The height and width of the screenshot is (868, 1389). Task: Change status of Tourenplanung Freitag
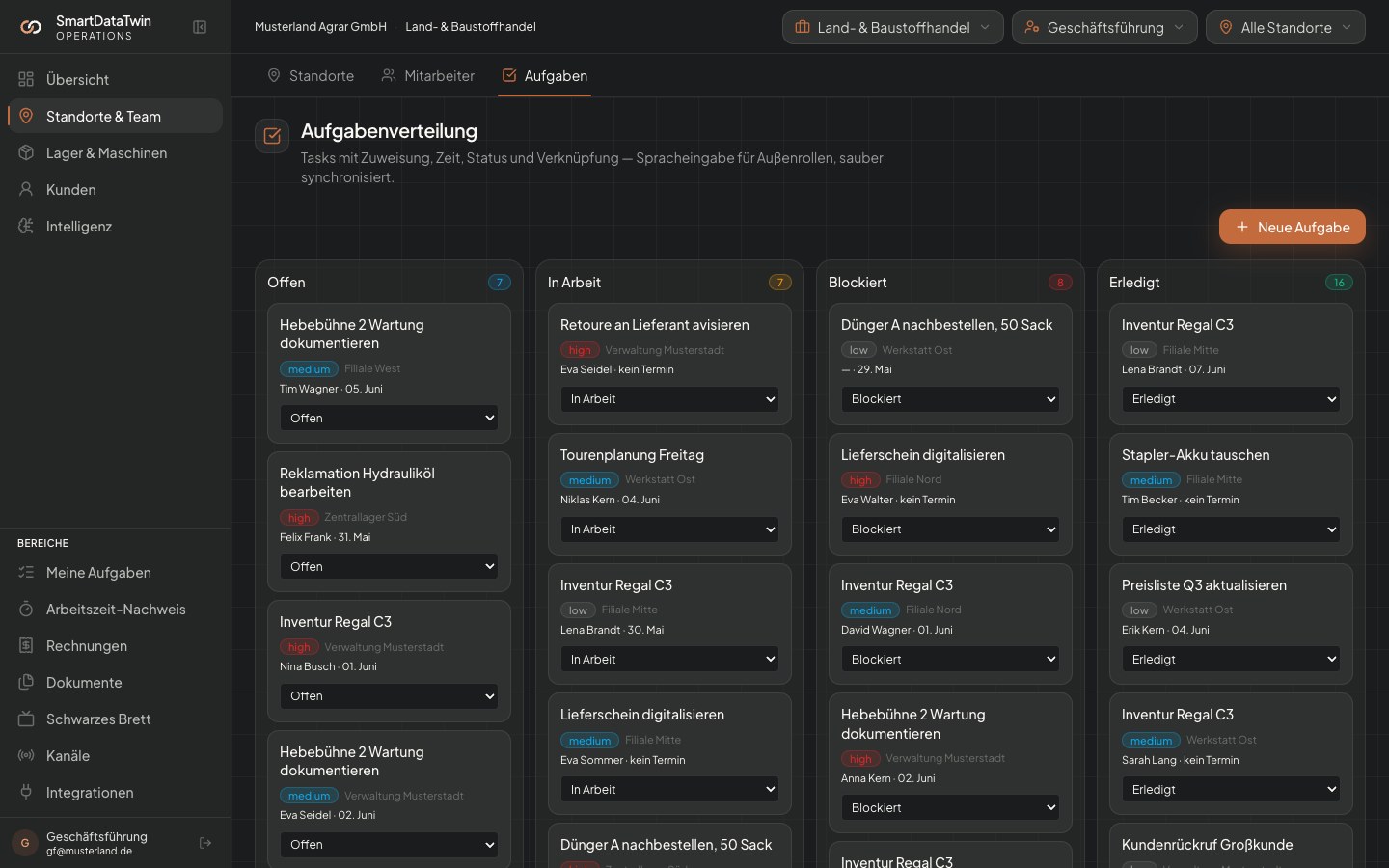(x=669, y=529)
